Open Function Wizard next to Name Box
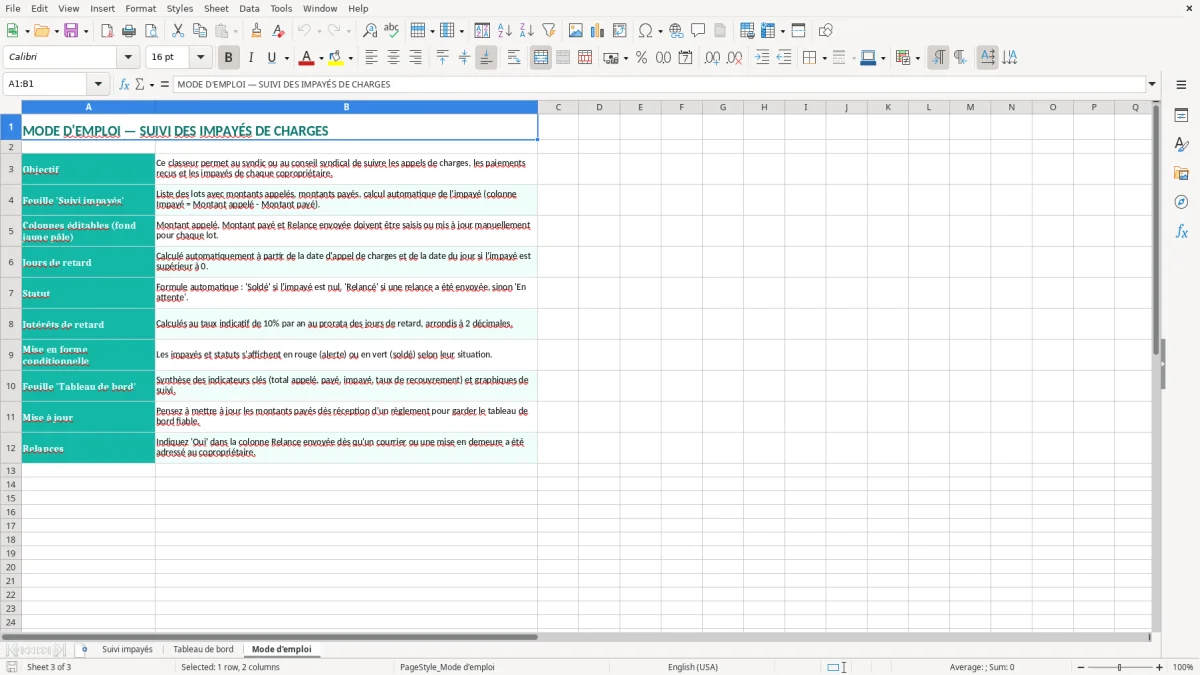 tap(125, 85)
